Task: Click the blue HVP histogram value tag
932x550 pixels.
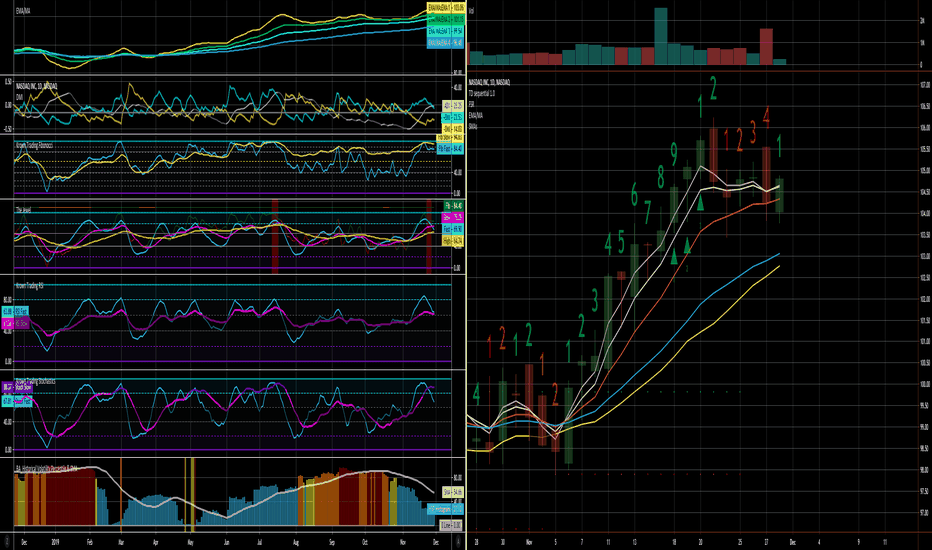Action: [446, 509]
